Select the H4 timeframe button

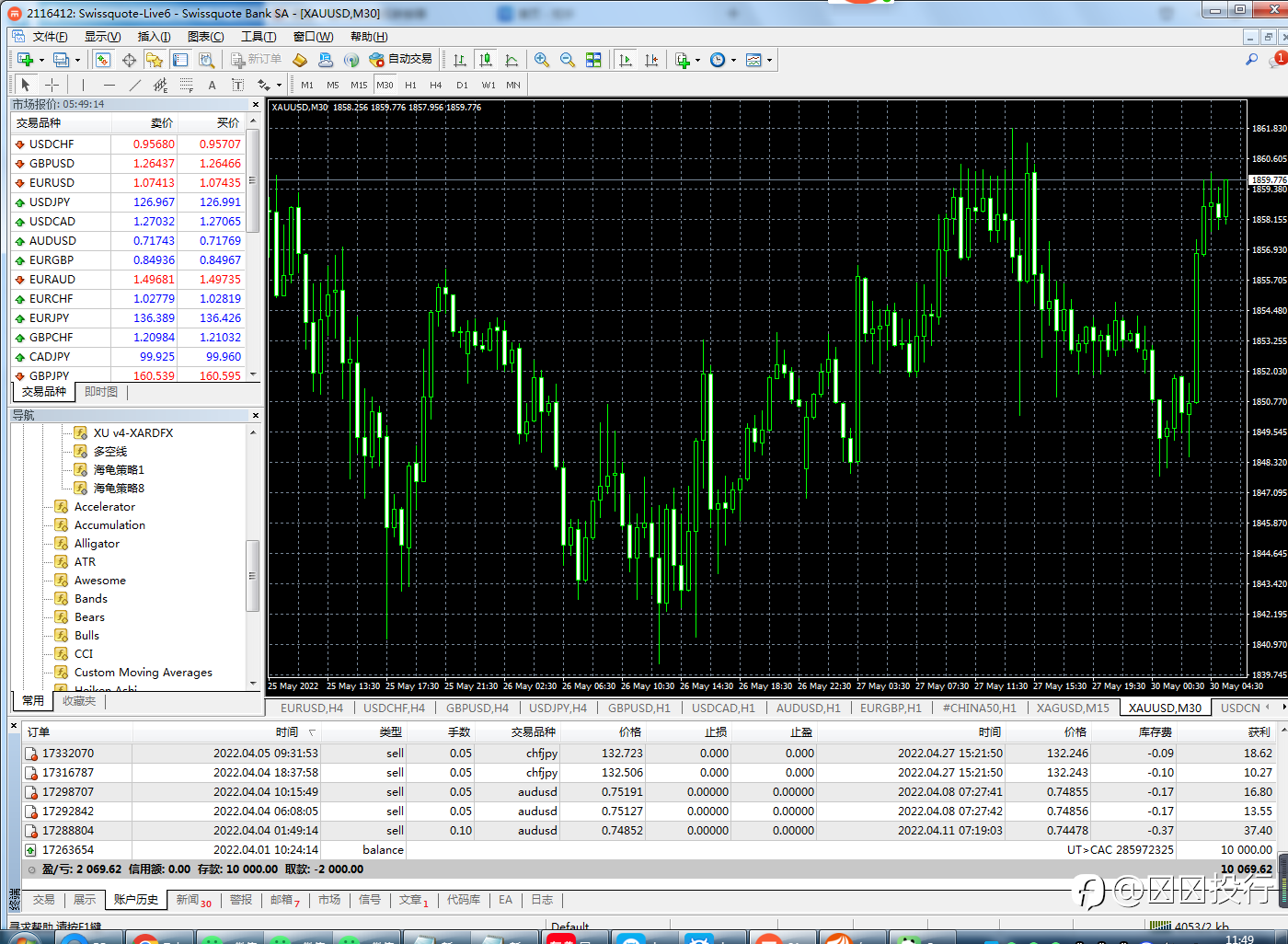(x=436, y=85)
